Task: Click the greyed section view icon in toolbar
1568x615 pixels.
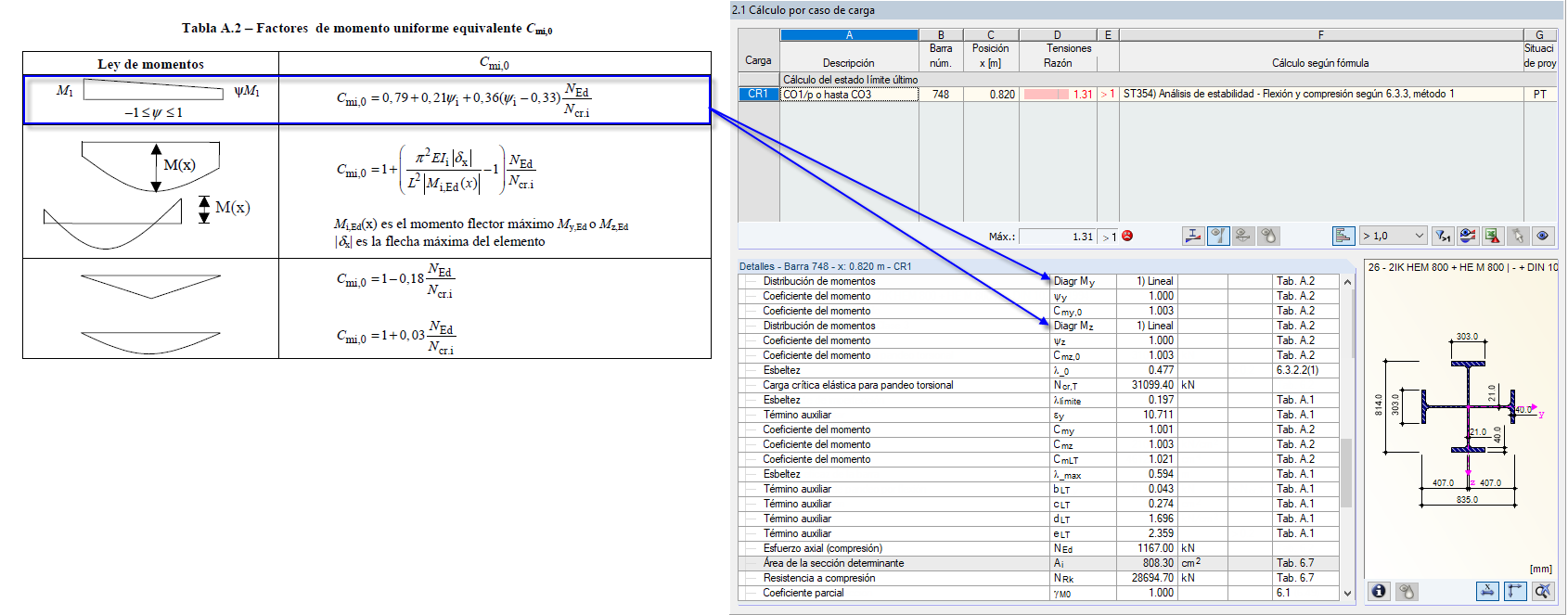Action: pyautogui.click(x=1244, y=236)
